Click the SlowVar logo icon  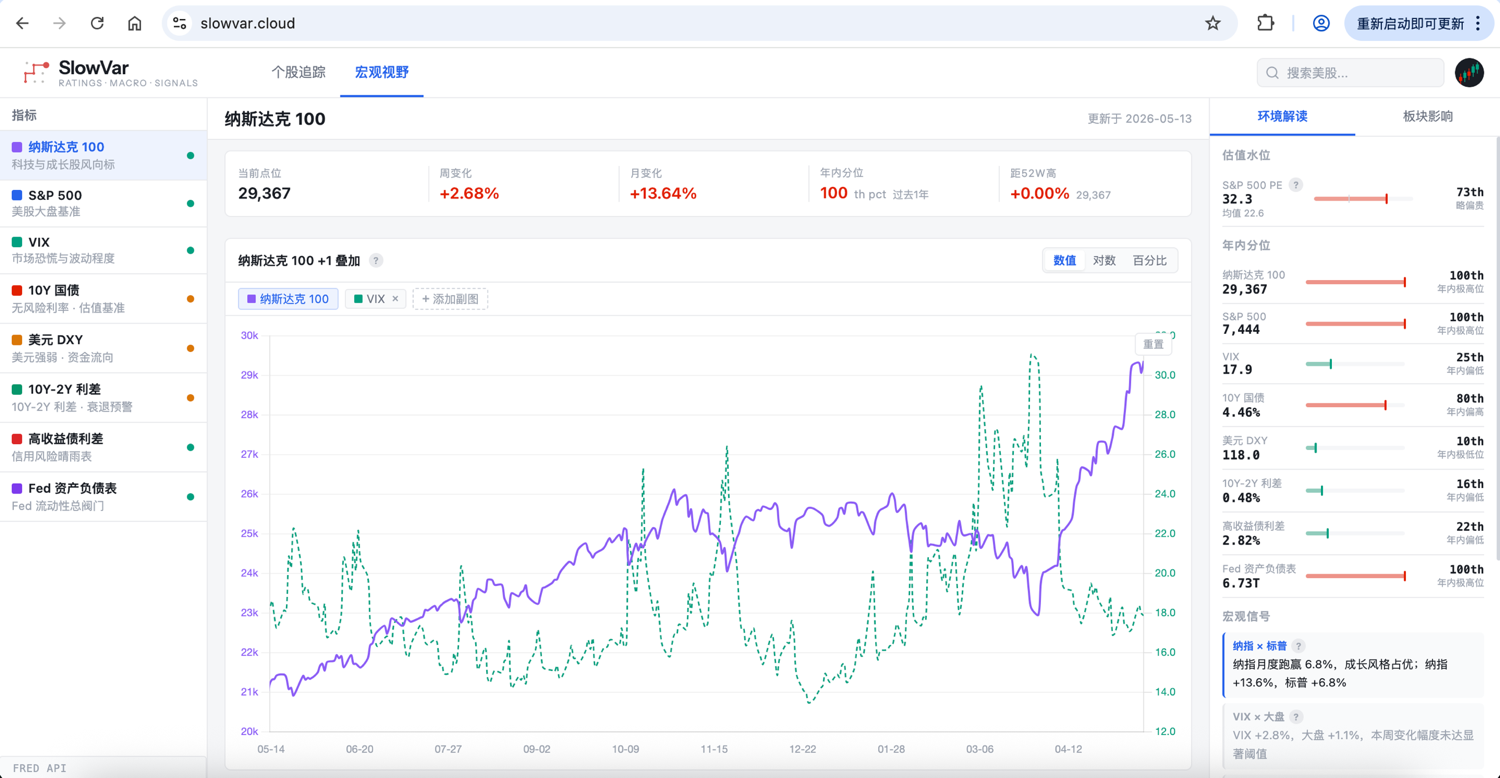[37, 72]
